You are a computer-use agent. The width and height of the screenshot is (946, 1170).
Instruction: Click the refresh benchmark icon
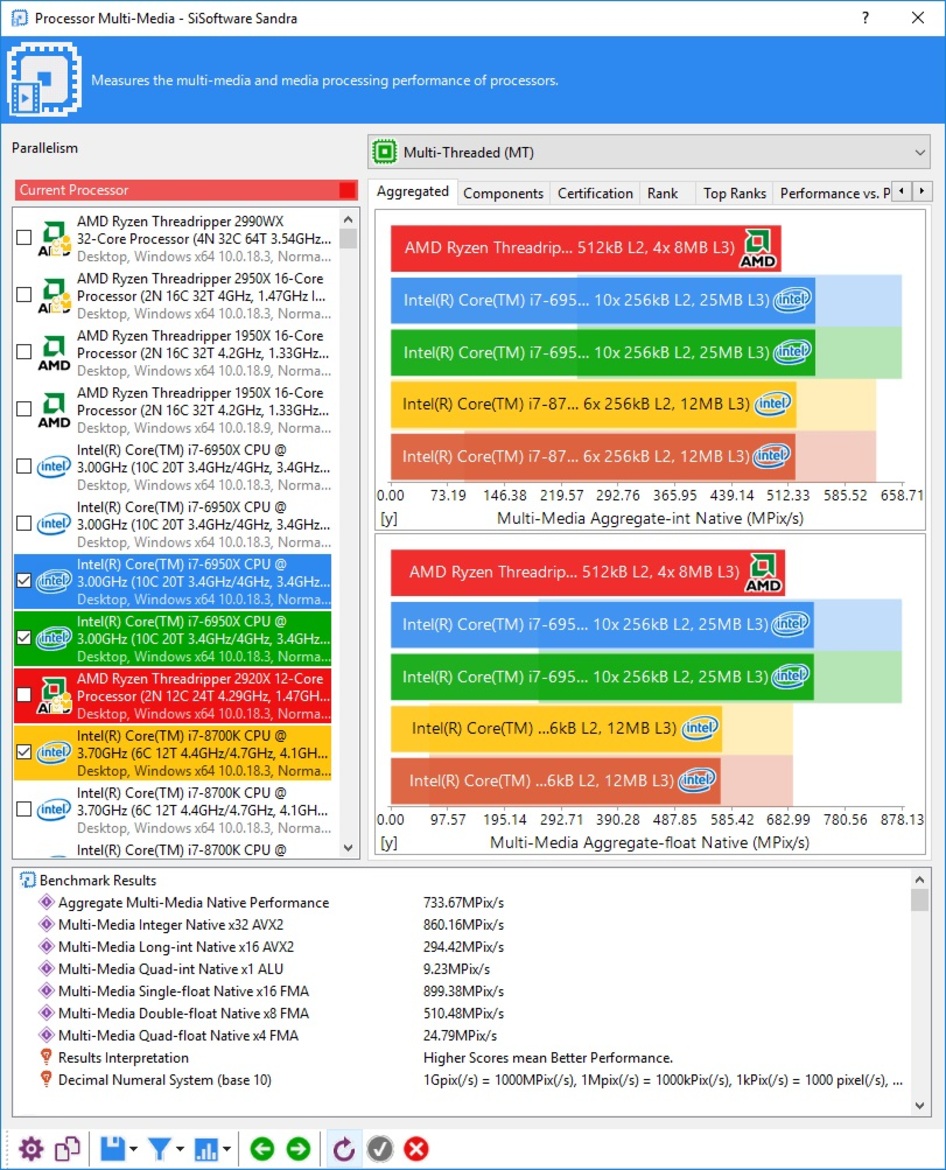point(343,1148)
